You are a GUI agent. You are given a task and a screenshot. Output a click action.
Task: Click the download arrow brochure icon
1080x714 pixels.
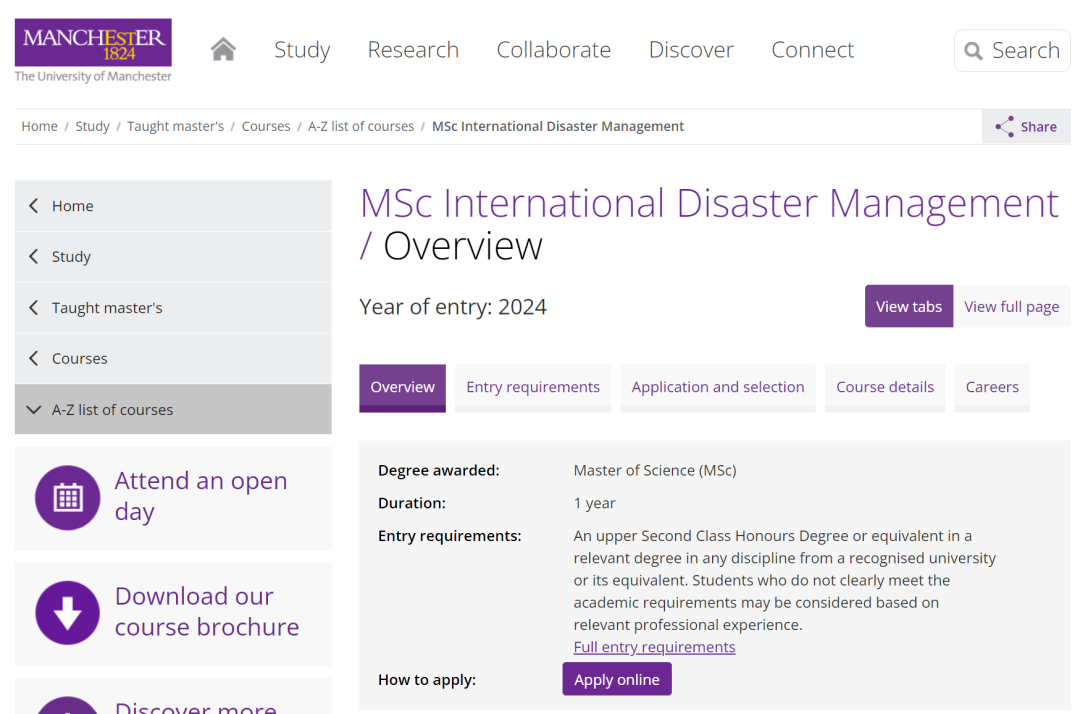[68, 613]
